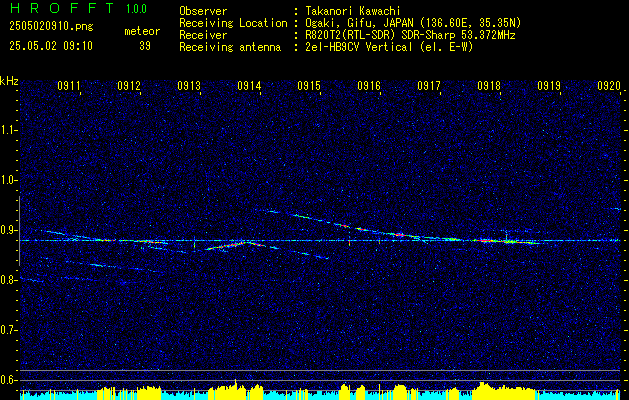Click the date stamp 25.05.02 09:10
The height and width of the screenshot is (400, 629).
(51, 46)
